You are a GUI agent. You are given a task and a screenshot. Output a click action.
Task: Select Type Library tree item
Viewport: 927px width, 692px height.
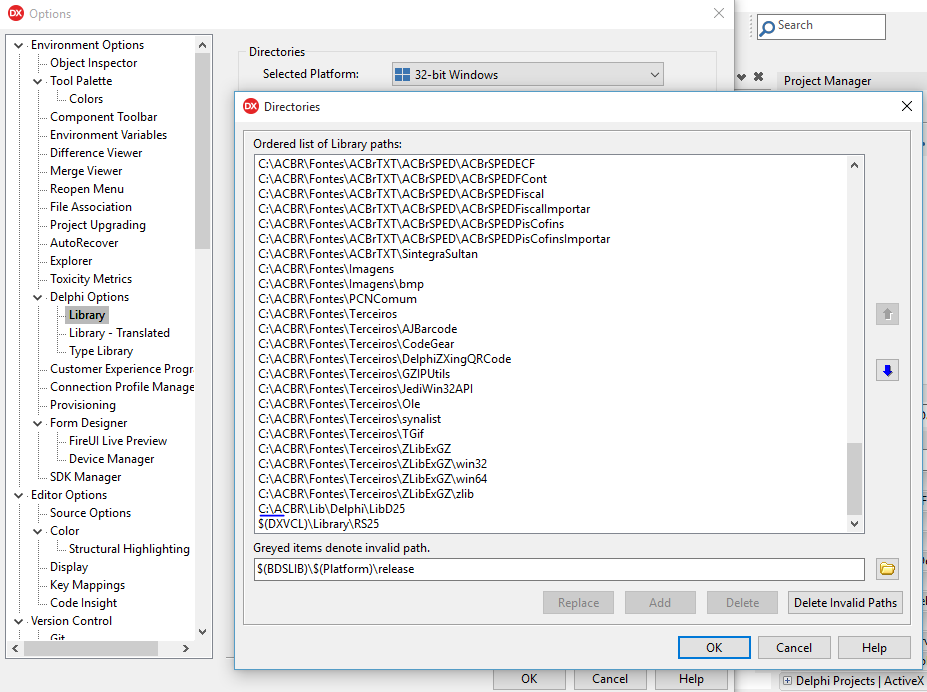[x=101, y=351]
